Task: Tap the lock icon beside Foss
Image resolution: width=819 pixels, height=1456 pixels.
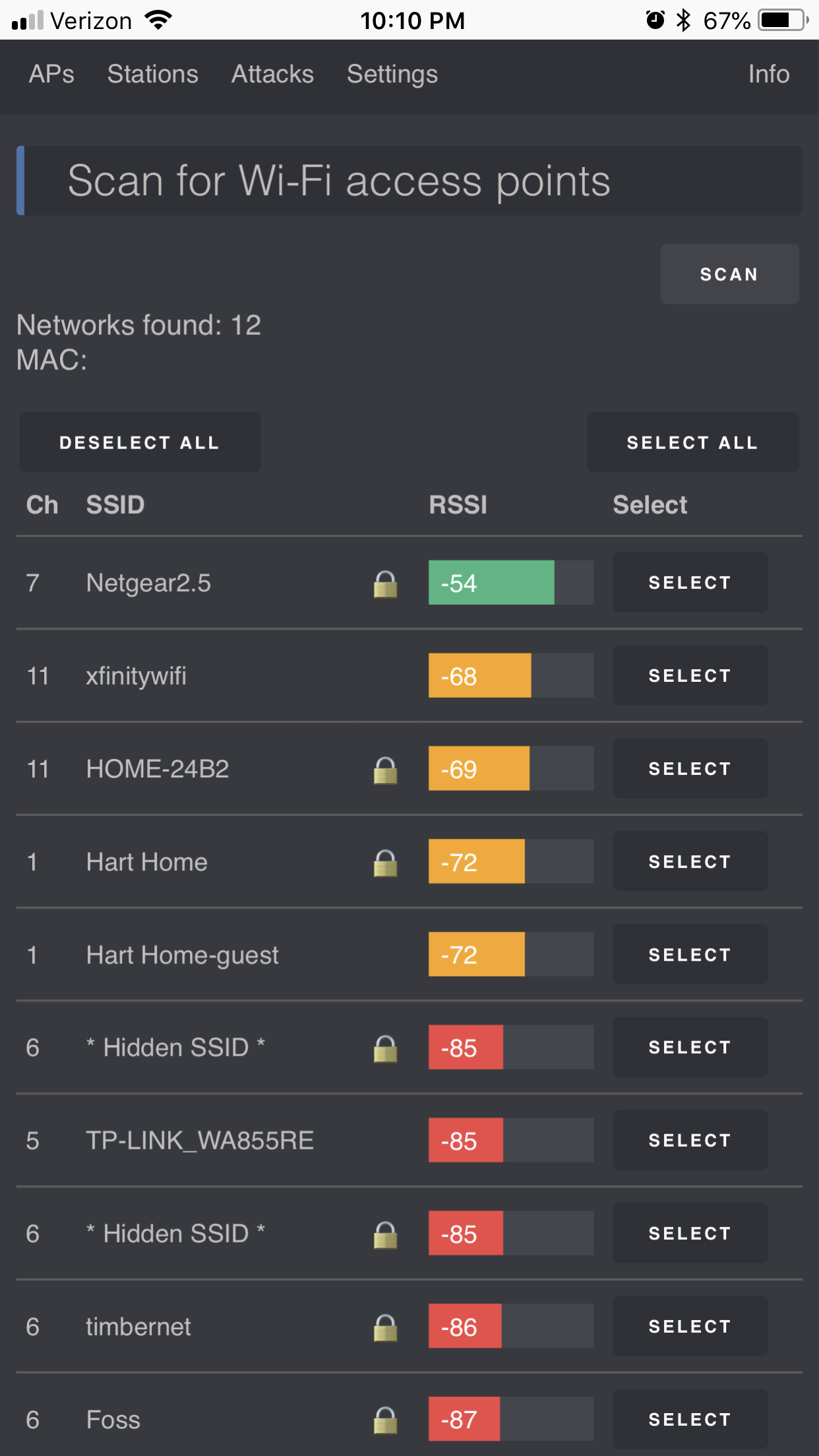Action: click(385, 1420)
